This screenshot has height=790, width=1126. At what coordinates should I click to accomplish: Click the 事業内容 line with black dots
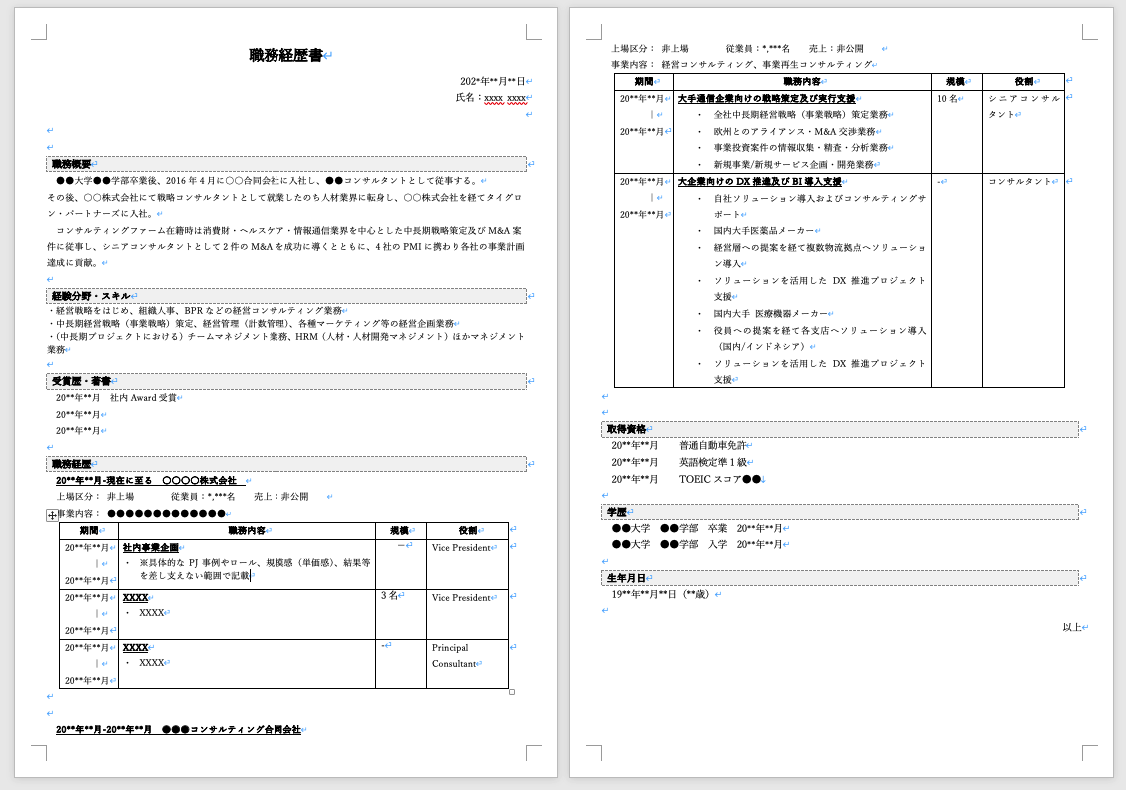click(x=142, y=514)
